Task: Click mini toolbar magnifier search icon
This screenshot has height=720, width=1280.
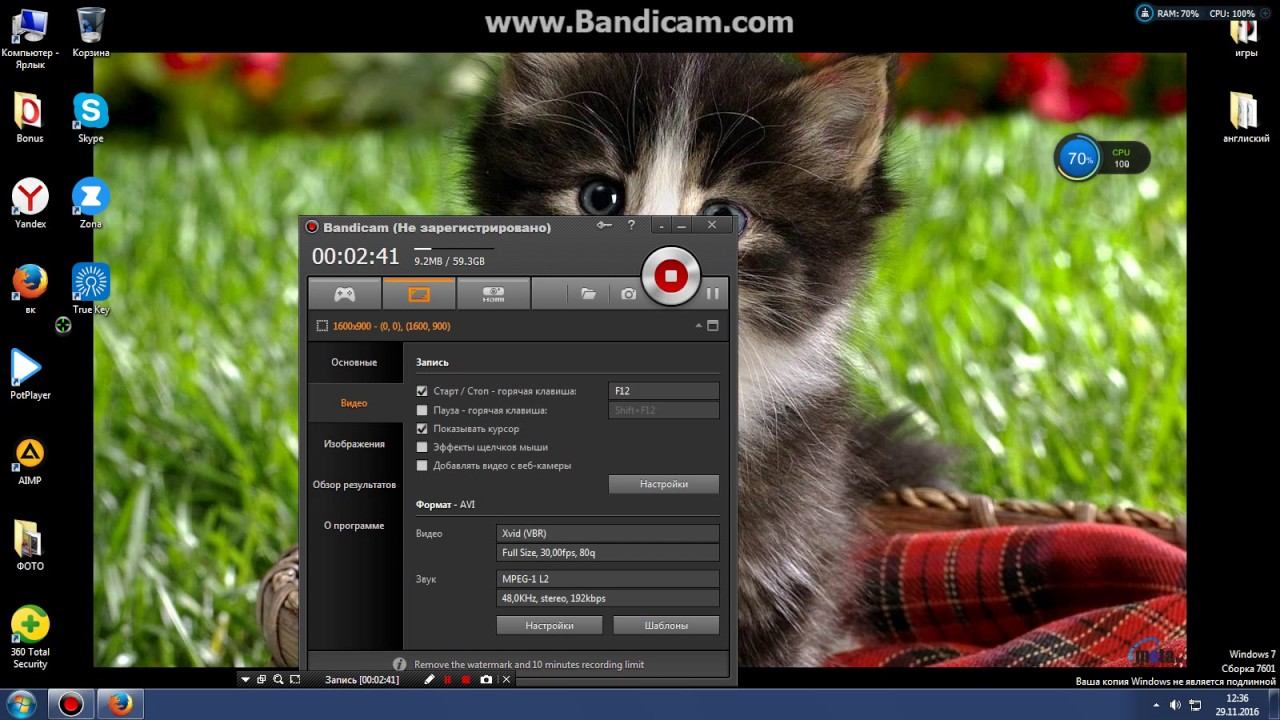Action: pos(278,680)
